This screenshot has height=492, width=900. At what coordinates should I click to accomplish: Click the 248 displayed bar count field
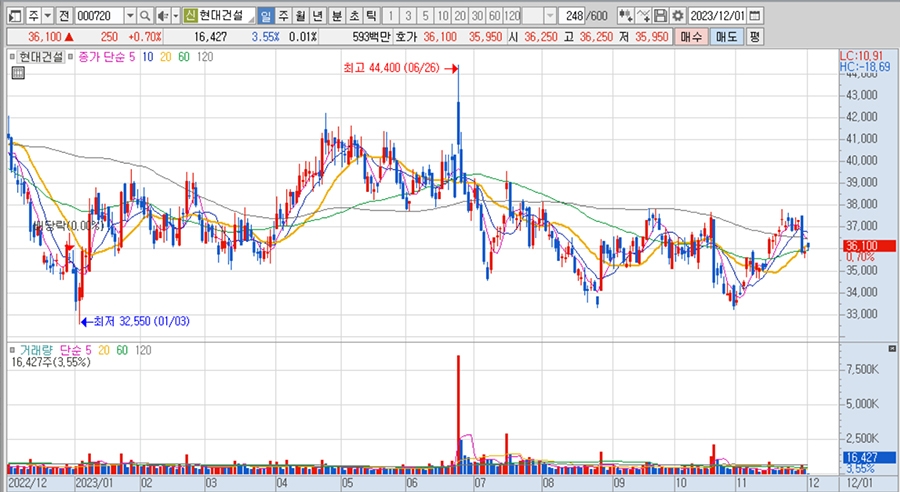pyautogui.click(x=574, y=16)
